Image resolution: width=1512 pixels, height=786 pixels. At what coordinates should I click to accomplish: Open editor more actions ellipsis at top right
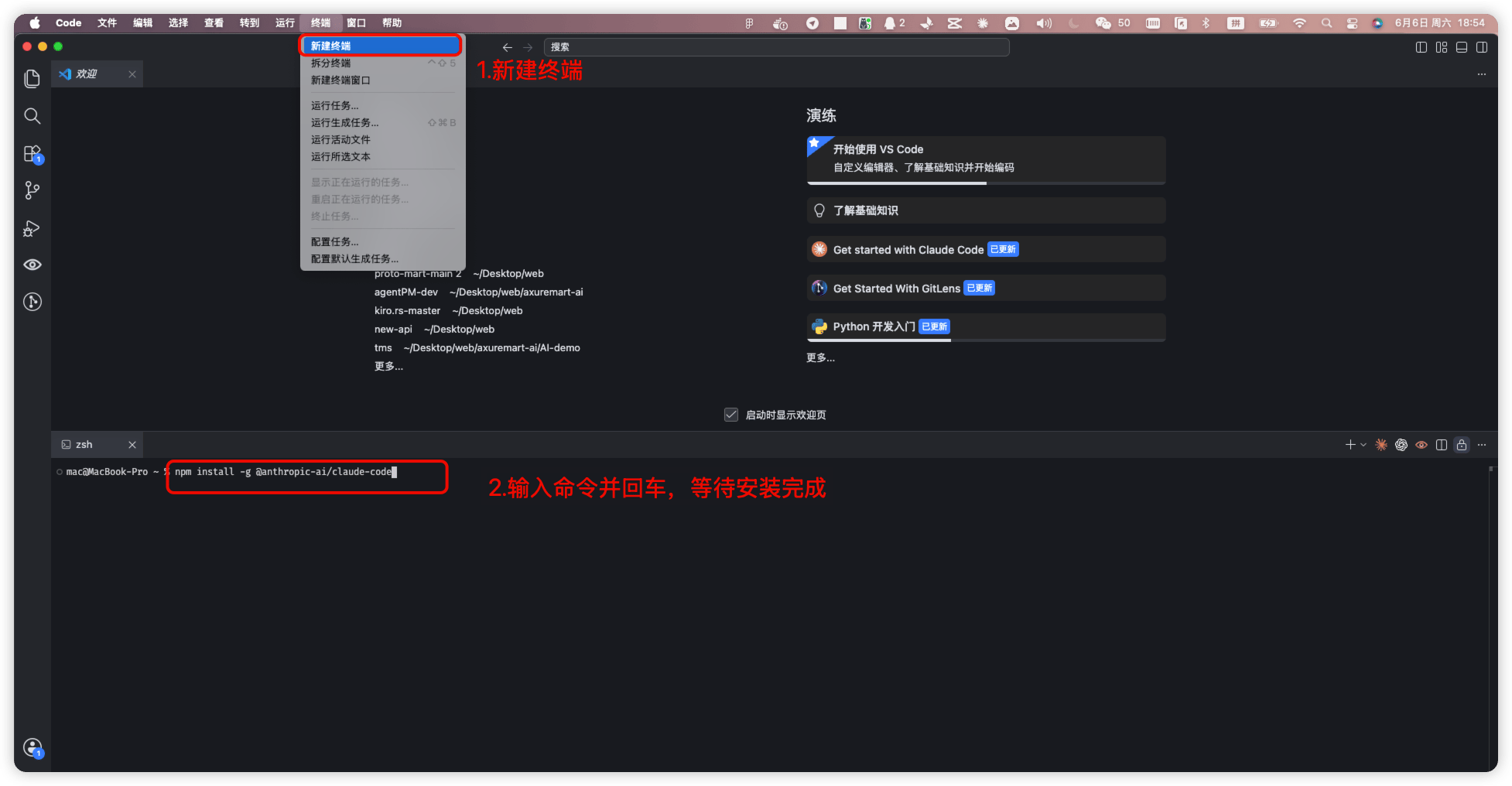tap(1482, 74)
